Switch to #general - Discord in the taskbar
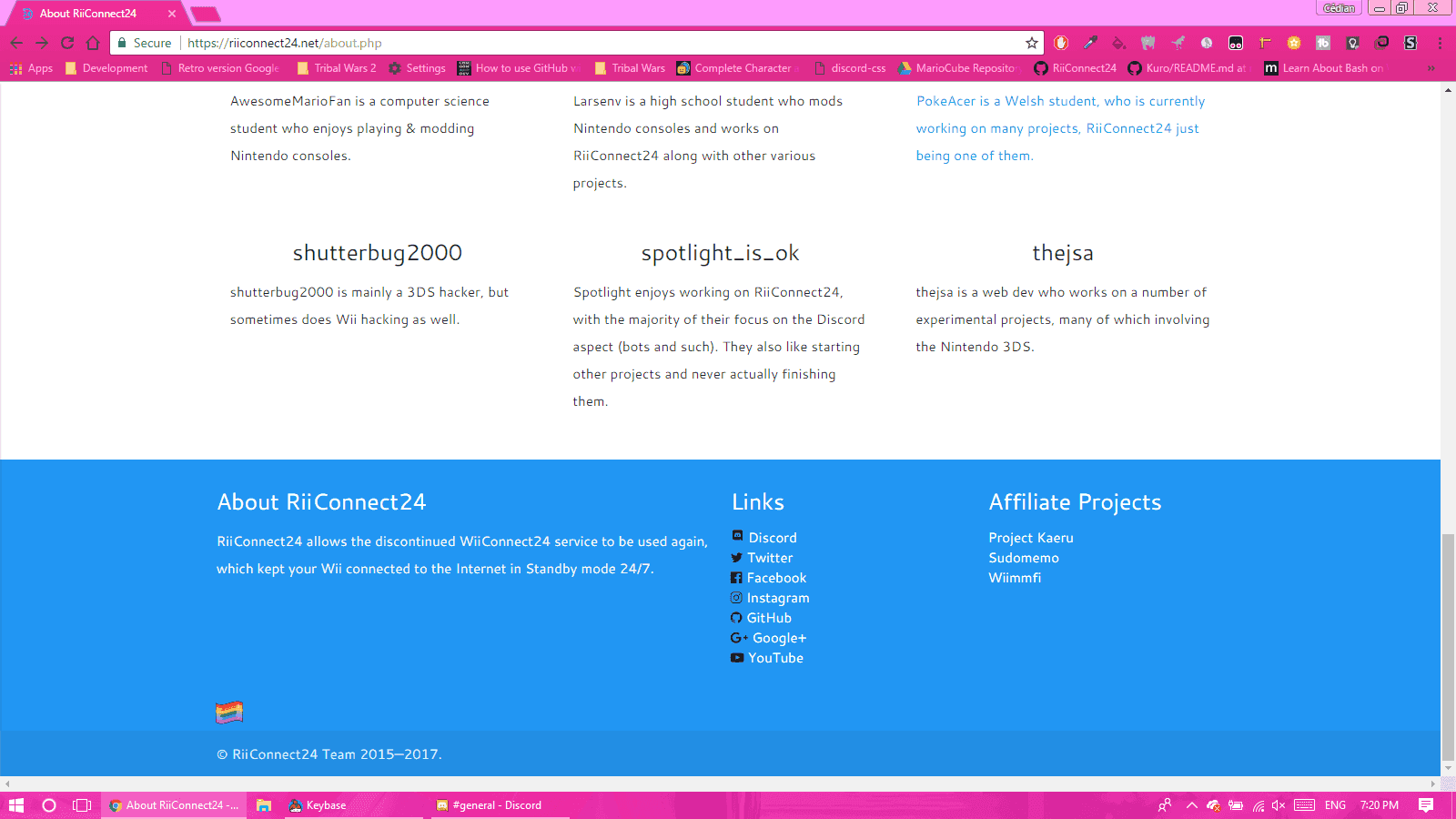 [499, 805]
